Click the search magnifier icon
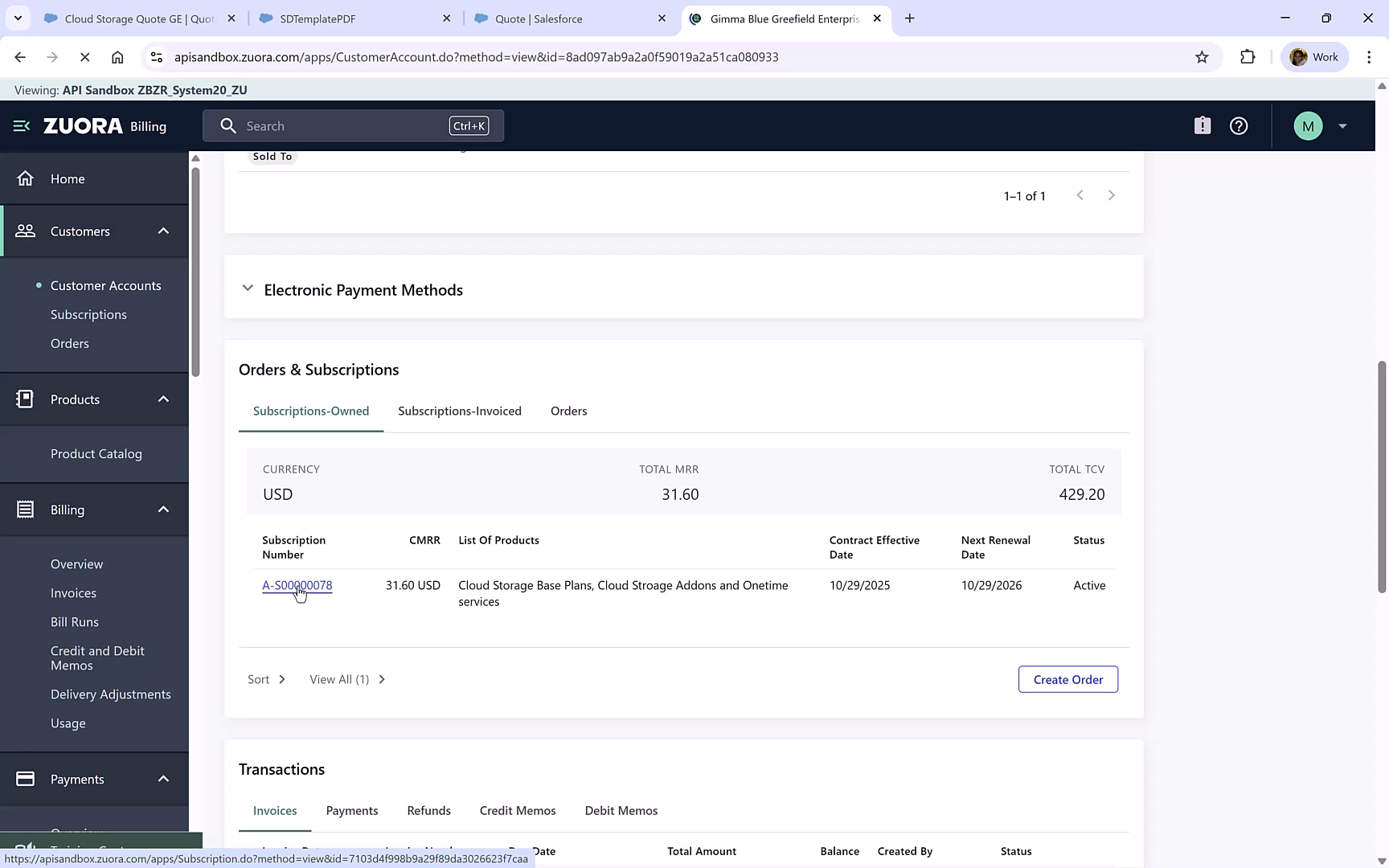Screen dimensions: 1389x868 tap(228, 125)
